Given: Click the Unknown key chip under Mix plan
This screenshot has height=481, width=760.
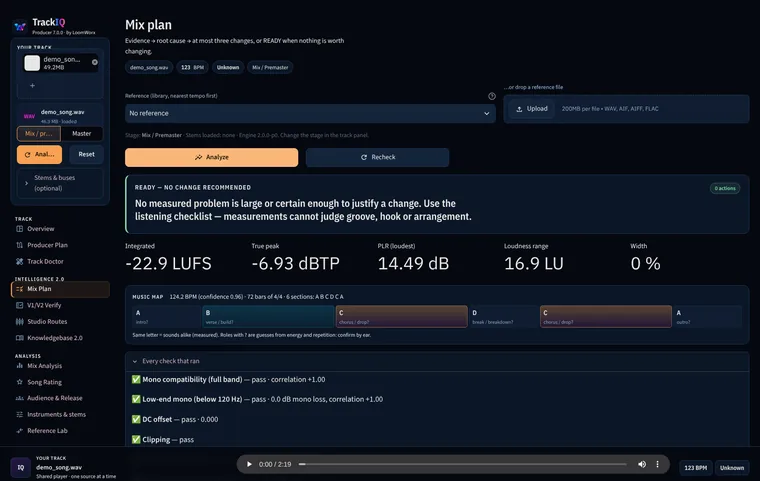Looking at the screenshot, I should pos(228,67).
